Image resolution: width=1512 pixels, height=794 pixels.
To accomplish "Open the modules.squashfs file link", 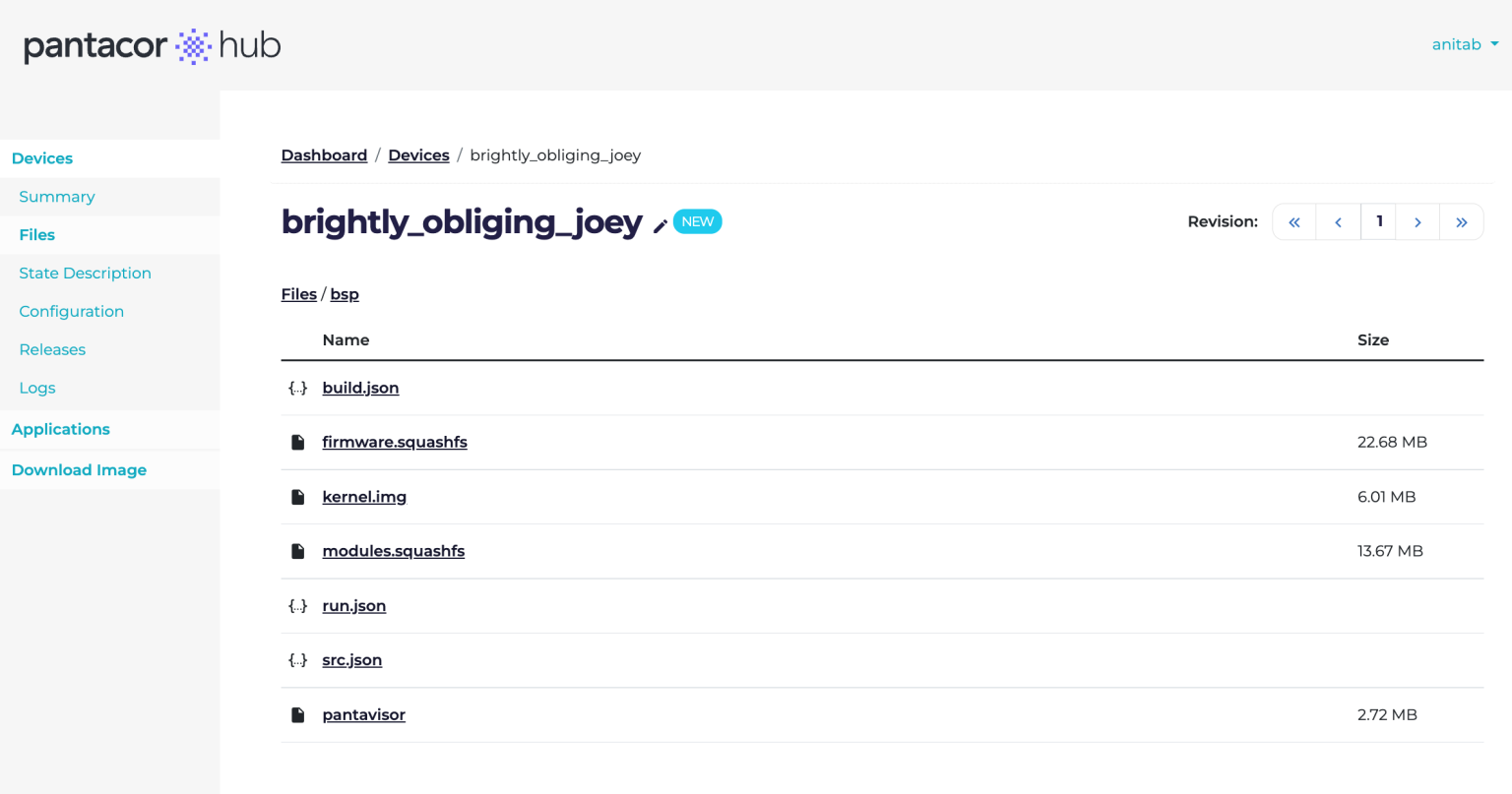I will coord(394,551).
